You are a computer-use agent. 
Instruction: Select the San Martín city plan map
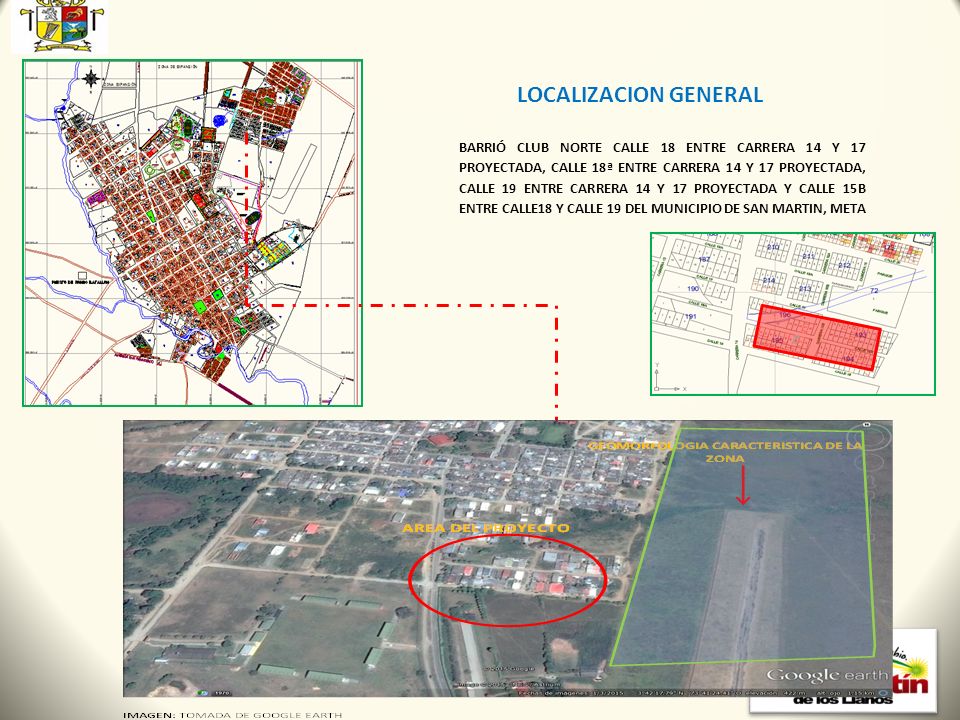(192, 233)
